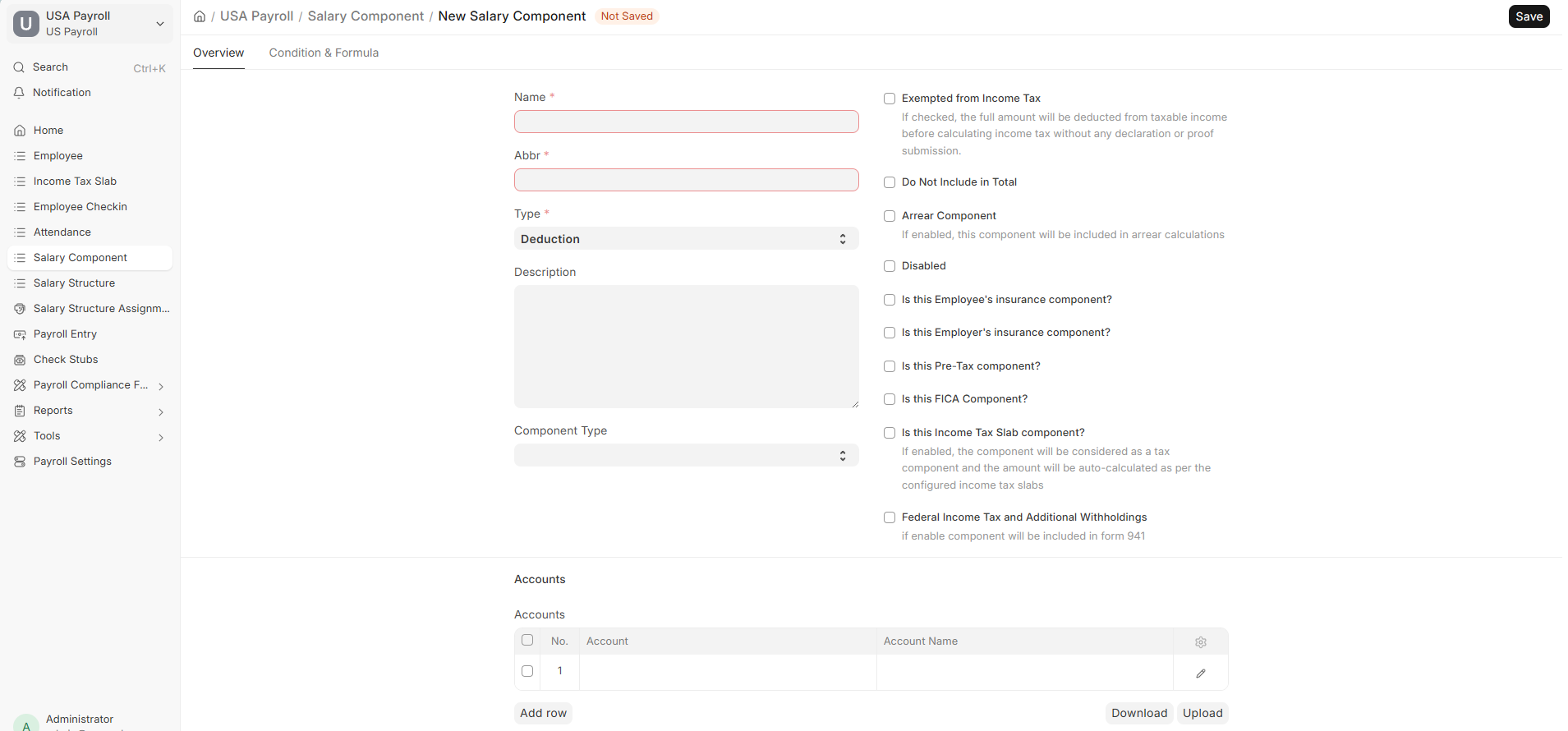This screenshot has height=731, width=1568.
Task: Click the Attendance list icon
Action: 20,232
